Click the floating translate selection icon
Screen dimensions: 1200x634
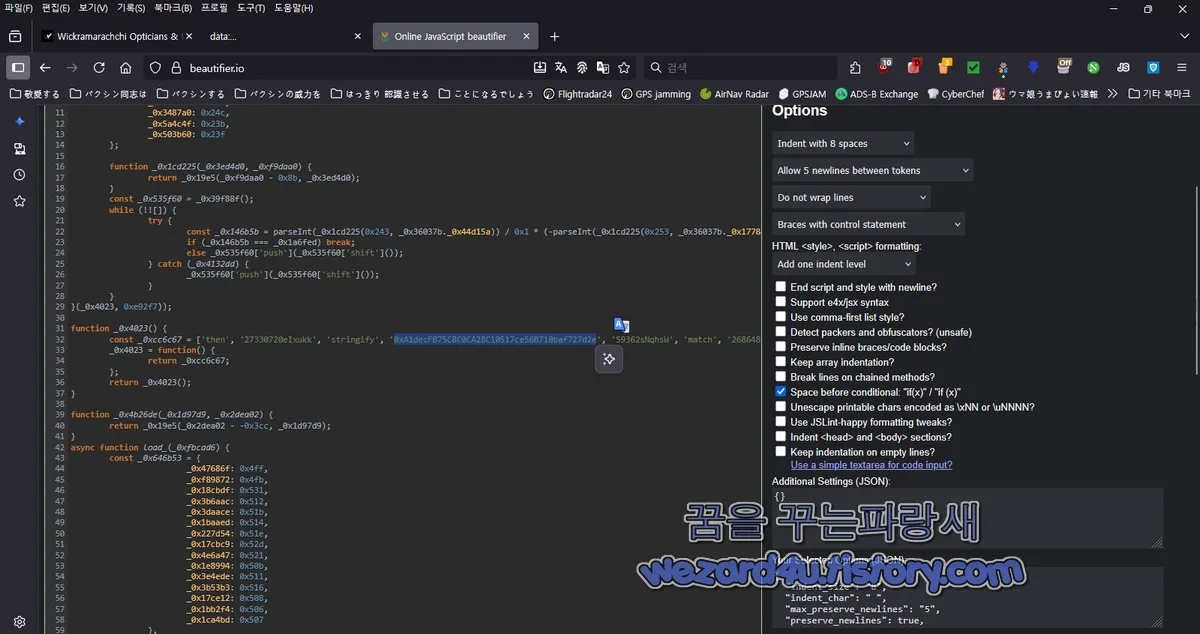(x=621, y=325)
